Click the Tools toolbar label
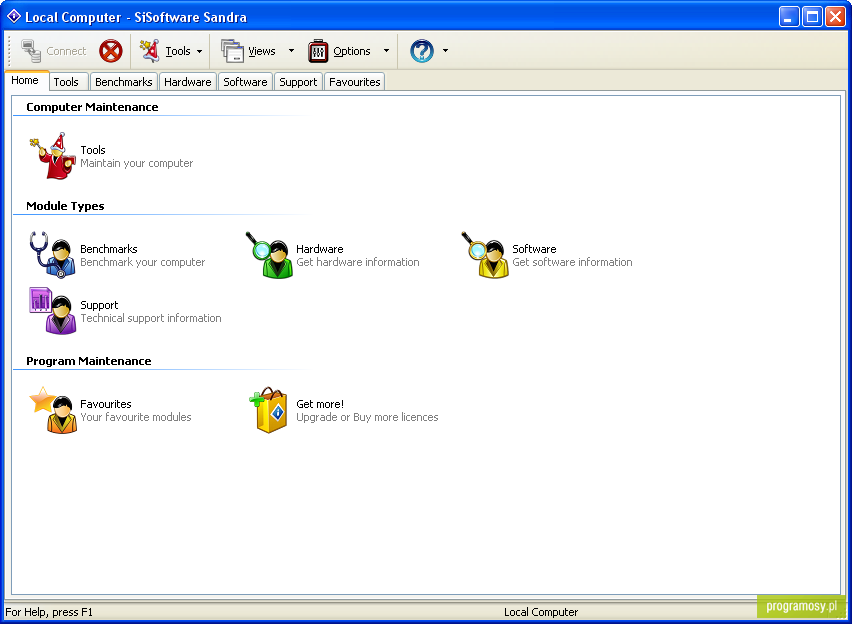Viewport: 852px width, 624px height. pos(178,51)
